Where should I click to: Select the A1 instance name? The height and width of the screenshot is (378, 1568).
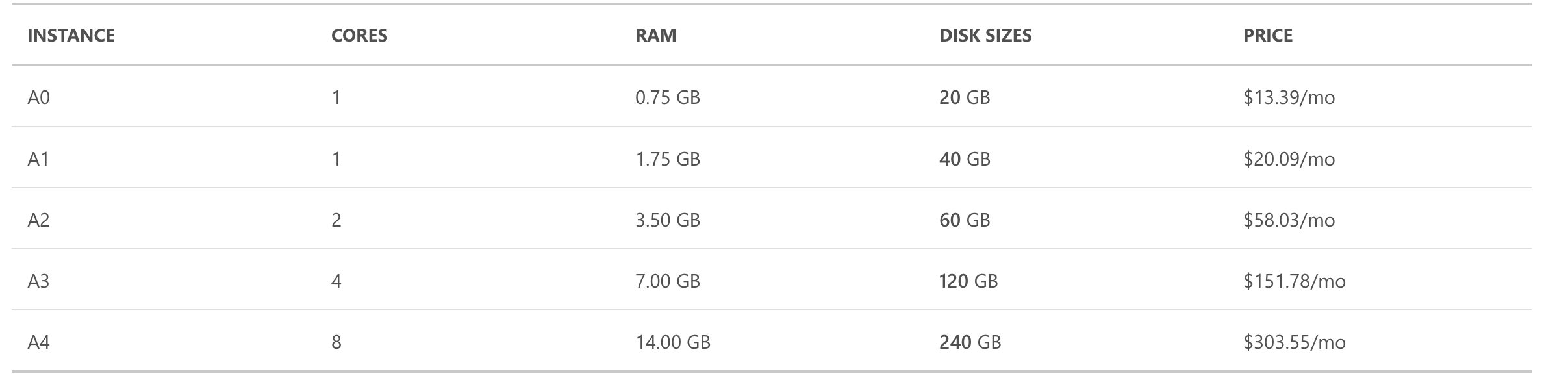[x=38, y=159]
